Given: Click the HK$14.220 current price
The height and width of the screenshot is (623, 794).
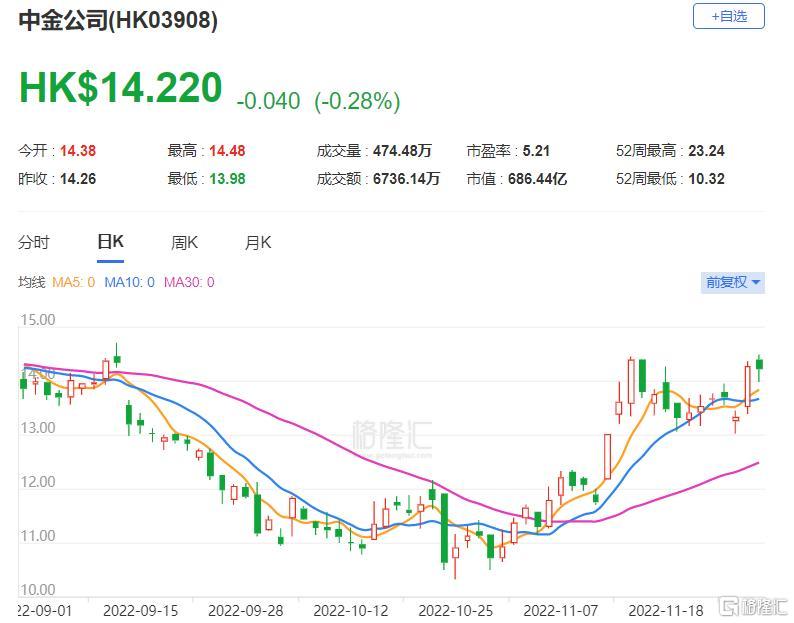Looking at the screenshot, I should 121,88.
